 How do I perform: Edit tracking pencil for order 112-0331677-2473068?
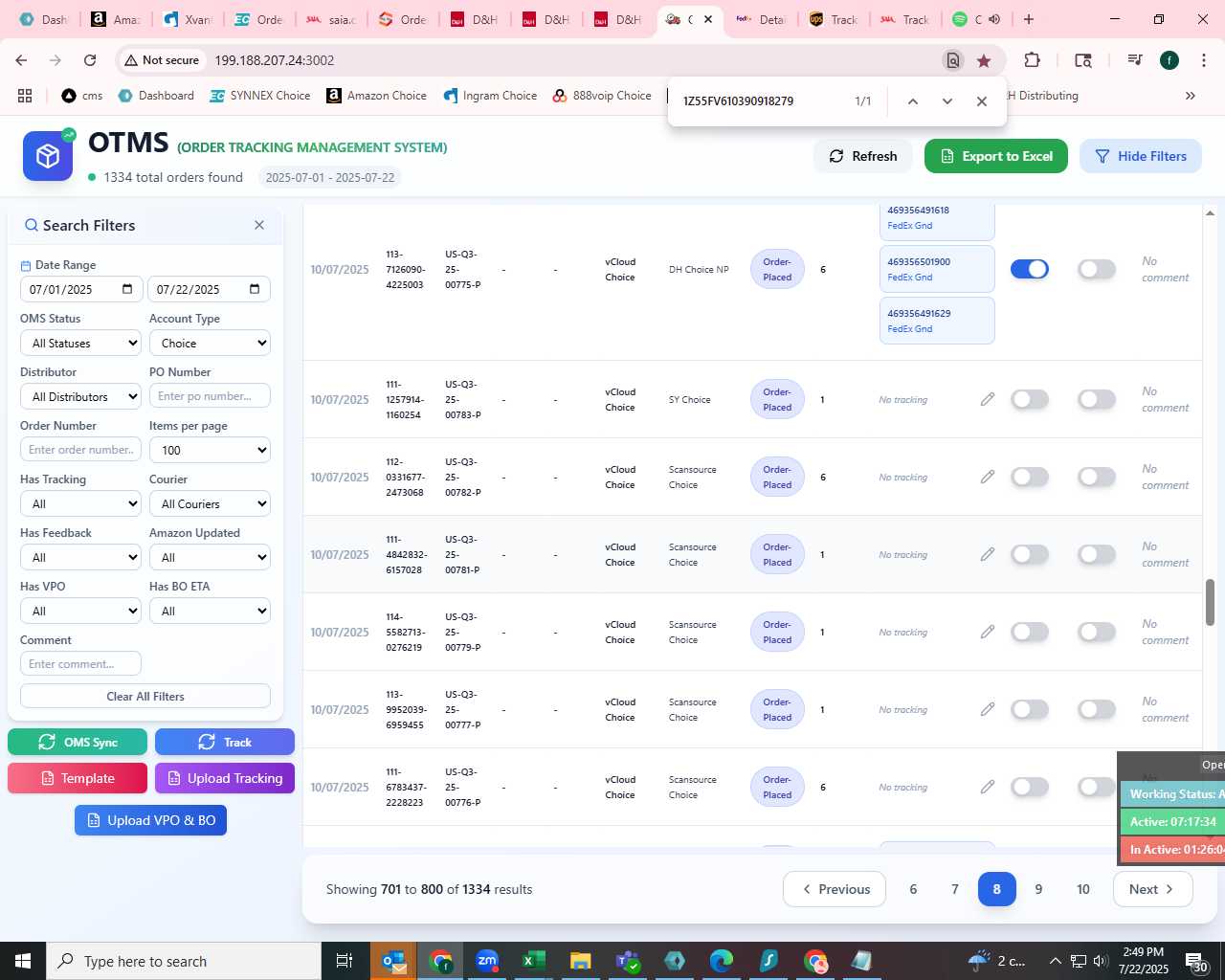988,477
